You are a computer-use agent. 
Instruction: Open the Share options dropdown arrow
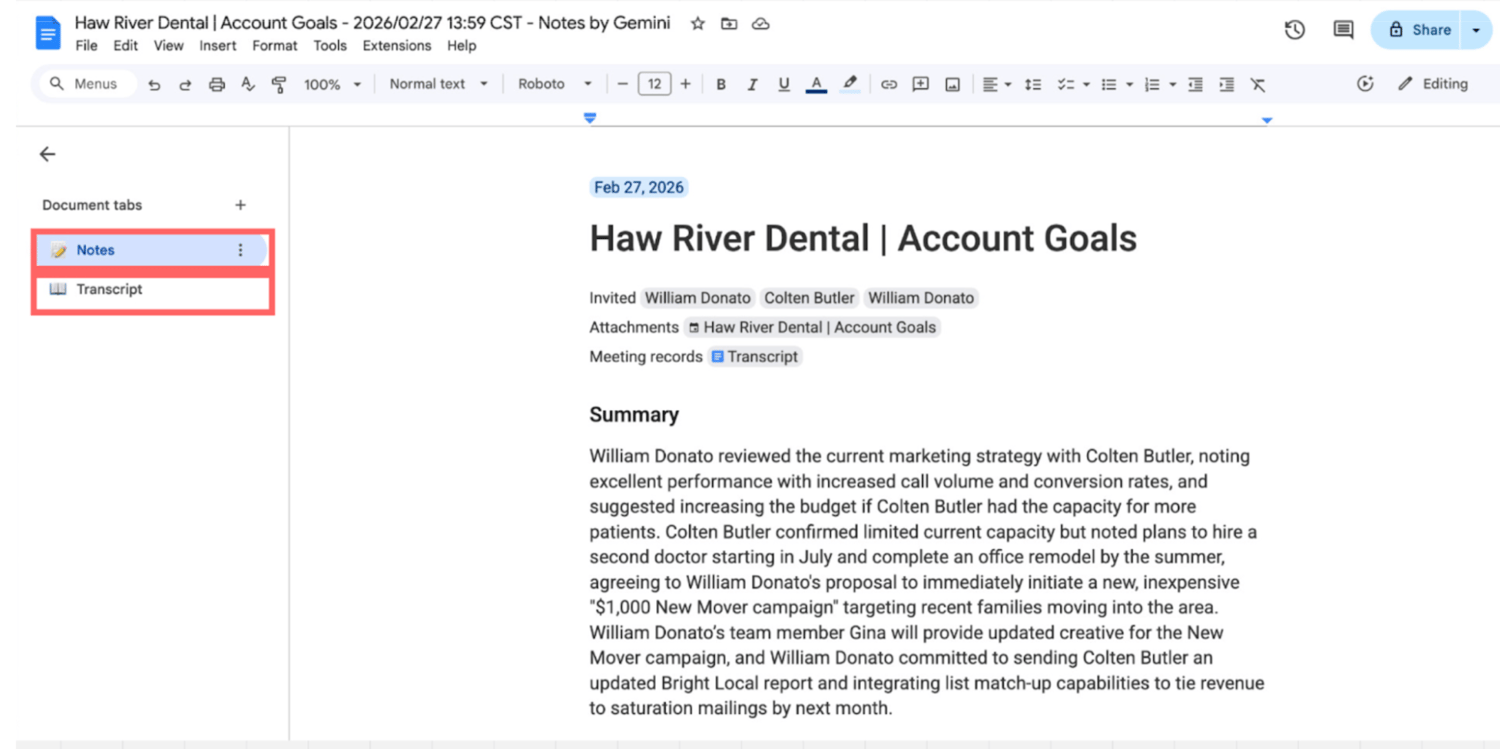(x=1476, y=30)
